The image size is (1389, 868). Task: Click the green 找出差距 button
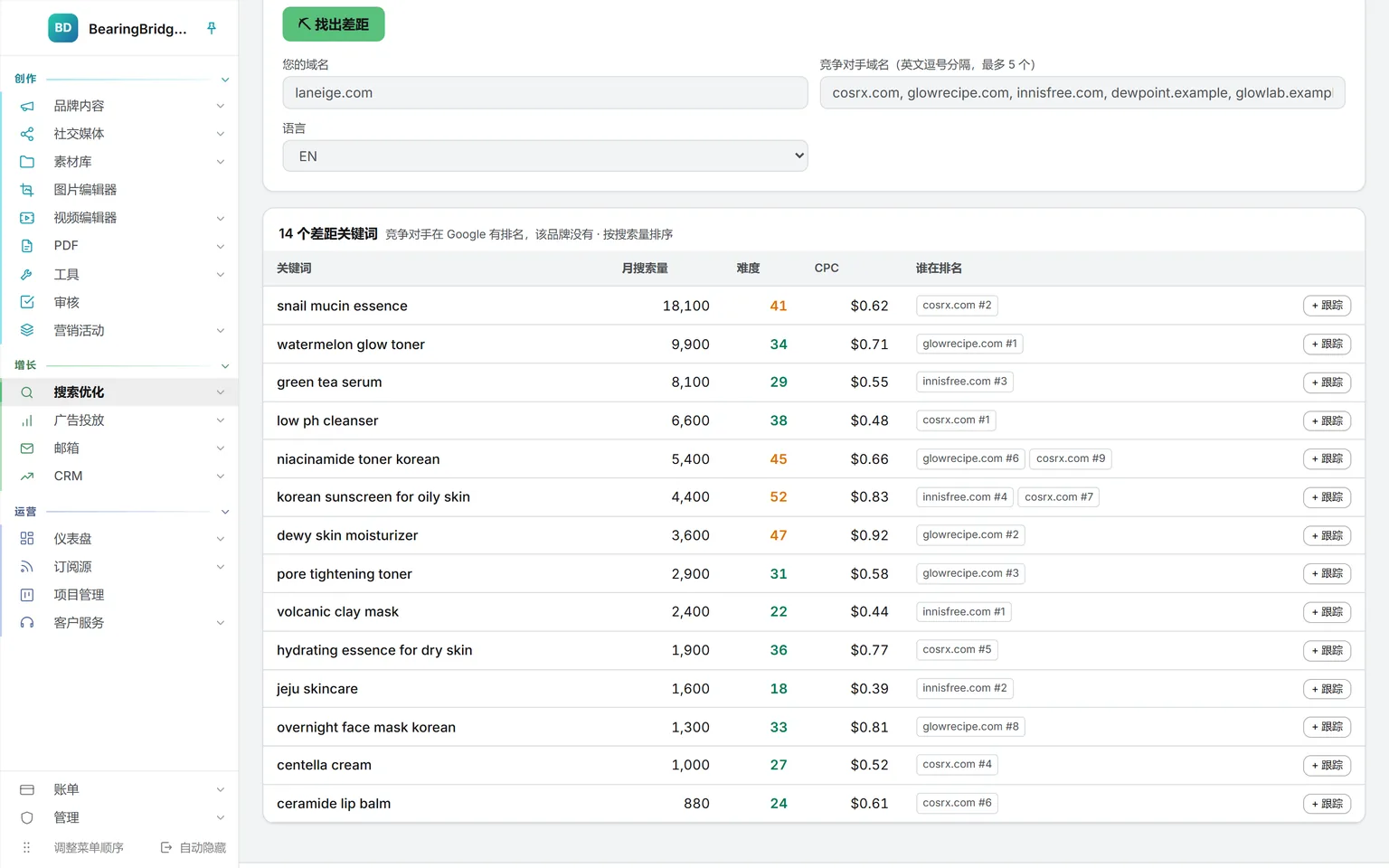334,24
